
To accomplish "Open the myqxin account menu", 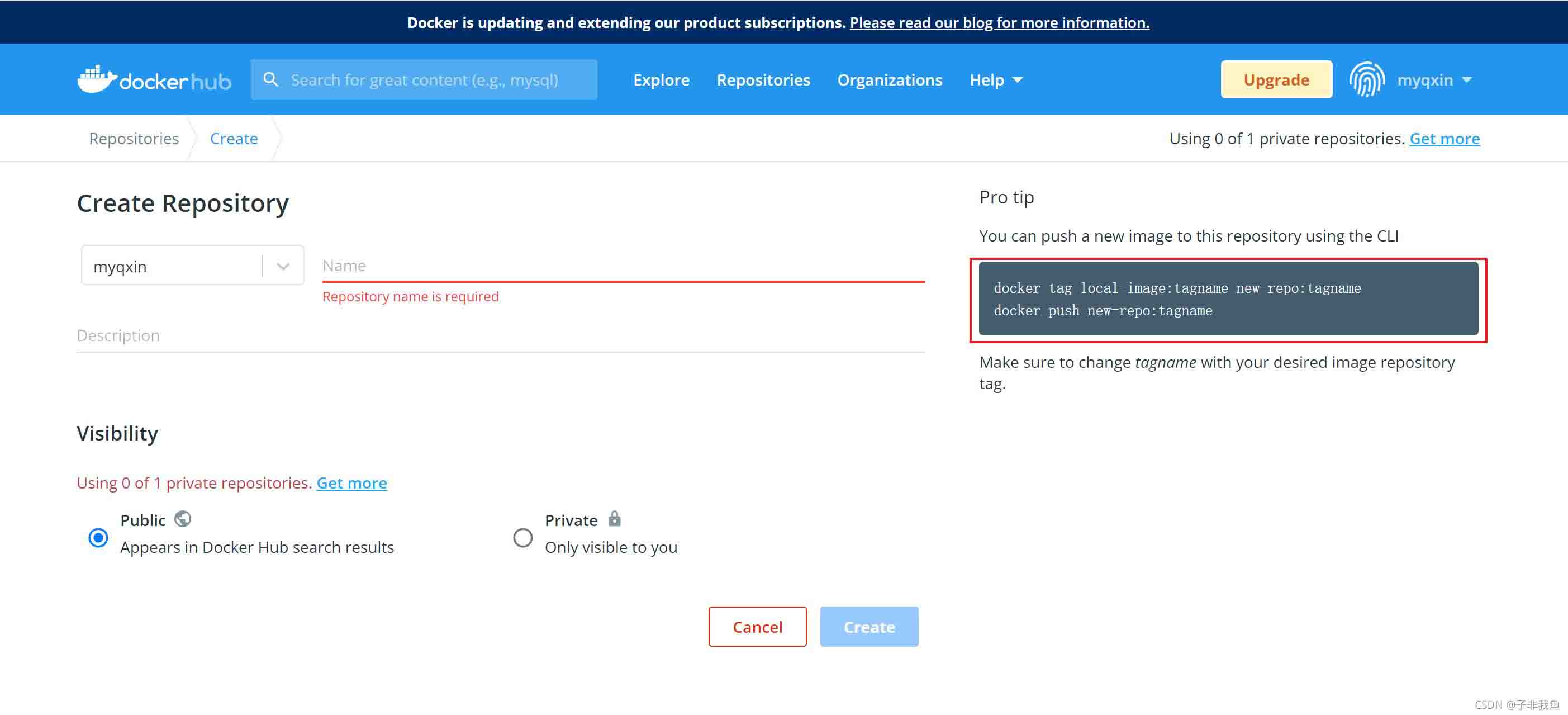I will [x=1434, y=80].
